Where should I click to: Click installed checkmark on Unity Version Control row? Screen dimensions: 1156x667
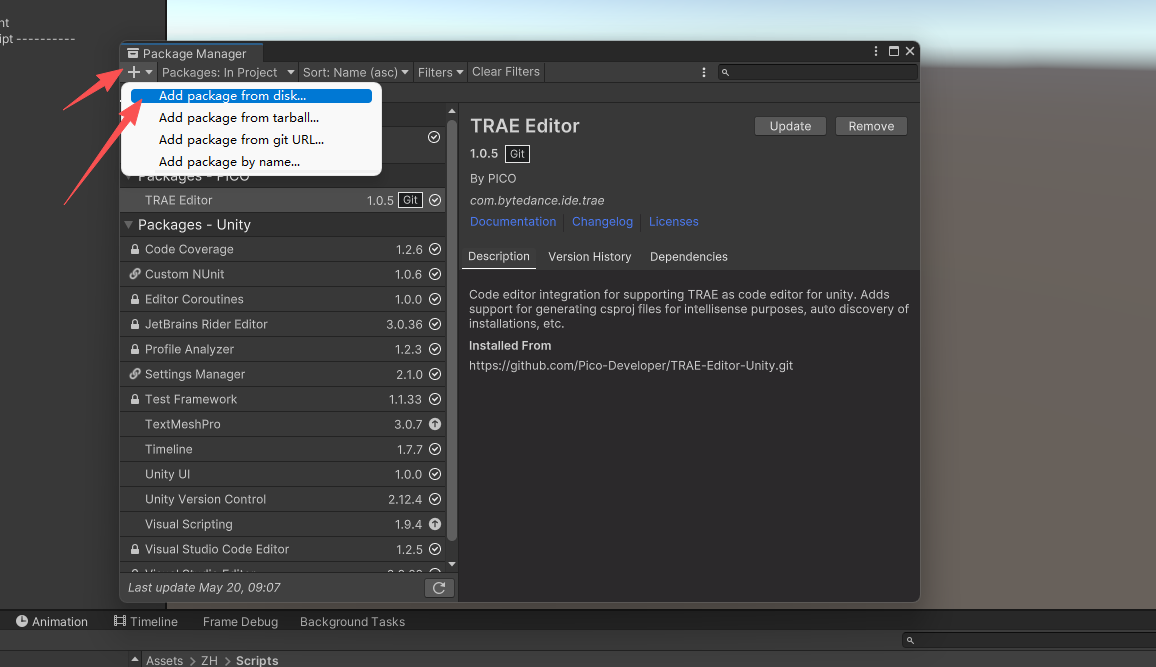(x=435, y=499)
